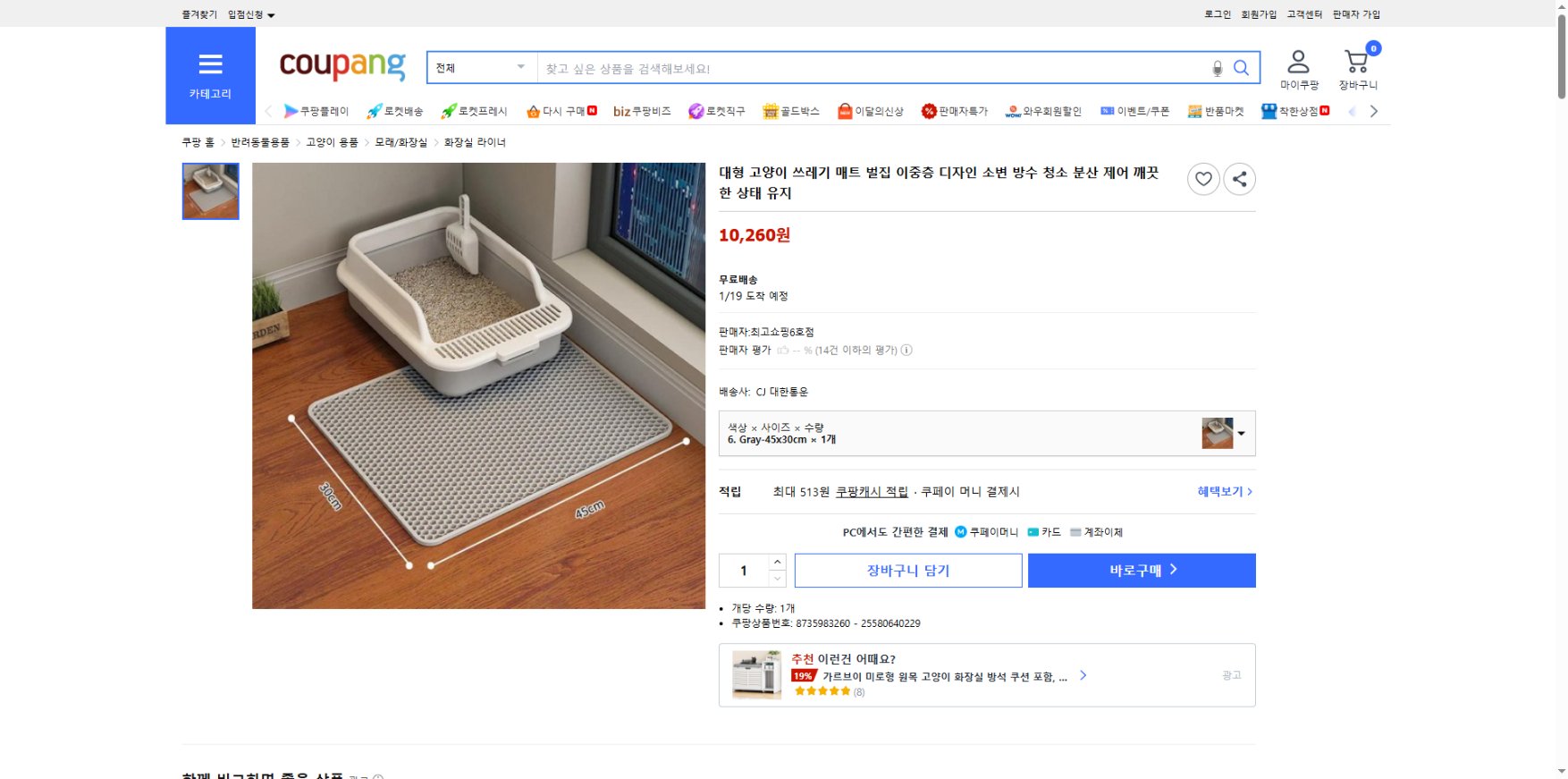The height and width of the screenshot is (779, 1568).
Task: Open 이벤트/쿠폰 from the top strip
Action: click(x=1134, y=111)
